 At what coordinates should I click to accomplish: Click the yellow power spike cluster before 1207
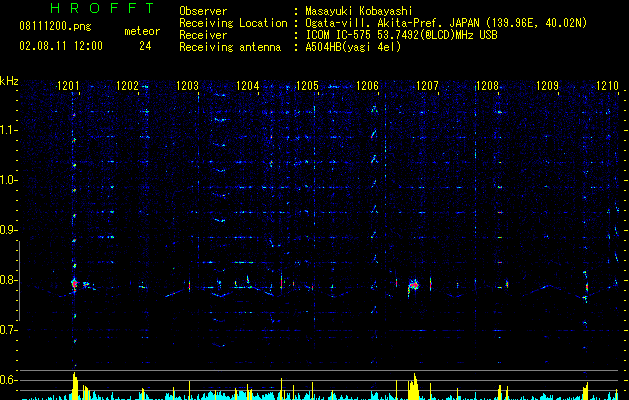pos(414,386)
